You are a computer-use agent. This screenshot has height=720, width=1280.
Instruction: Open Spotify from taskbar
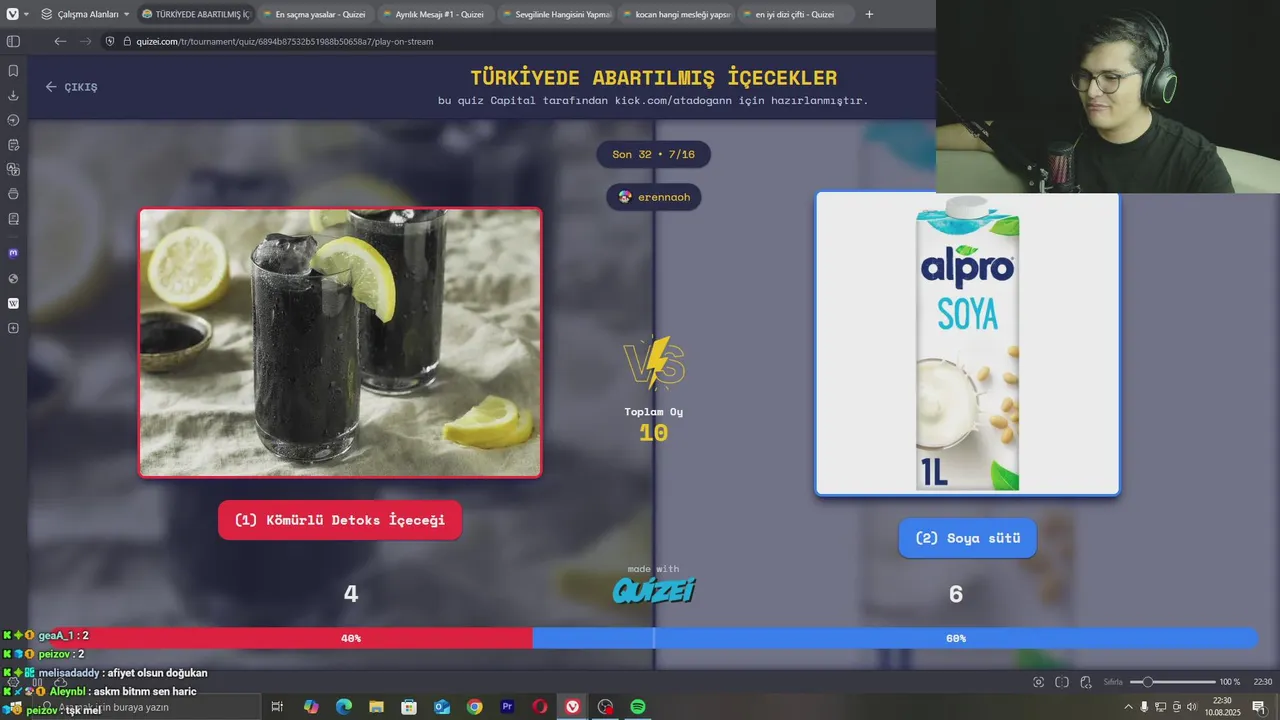(x=637, y=707)
